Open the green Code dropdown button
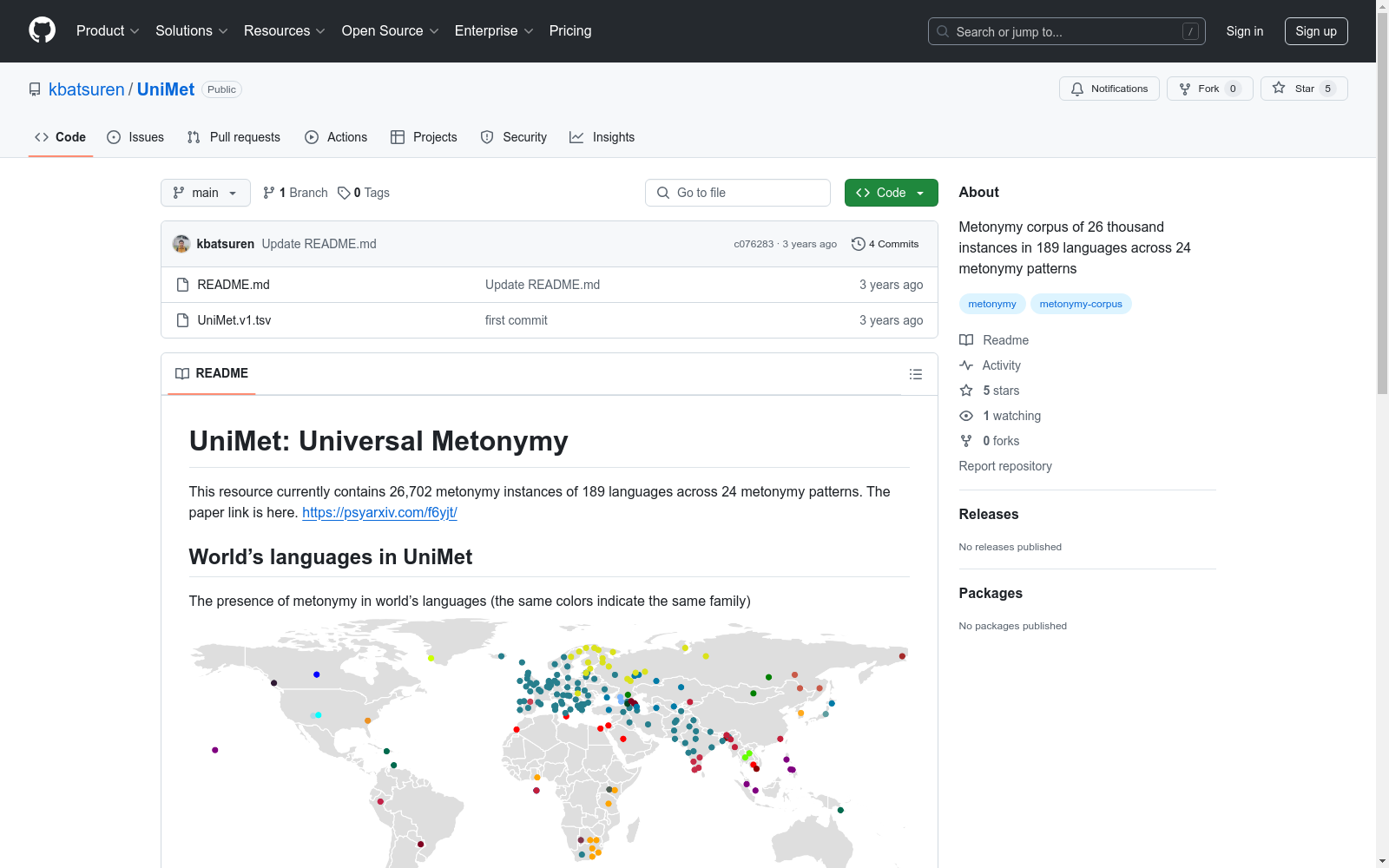Viewport: 1389px width, 868px height. [x=892, y=193]
